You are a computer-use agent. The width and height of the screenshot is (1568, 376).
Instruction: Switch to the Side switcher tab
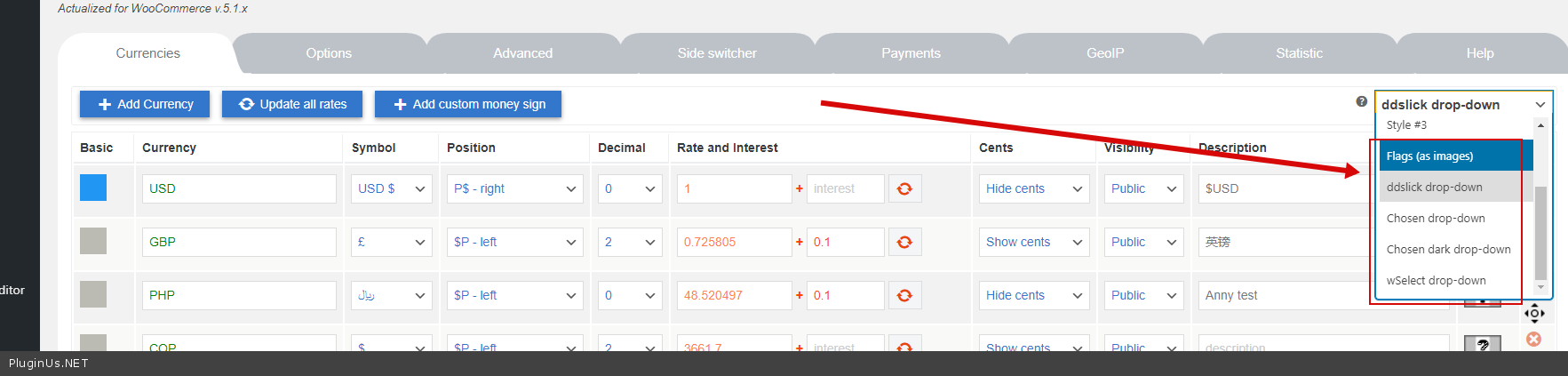point(717,53)
